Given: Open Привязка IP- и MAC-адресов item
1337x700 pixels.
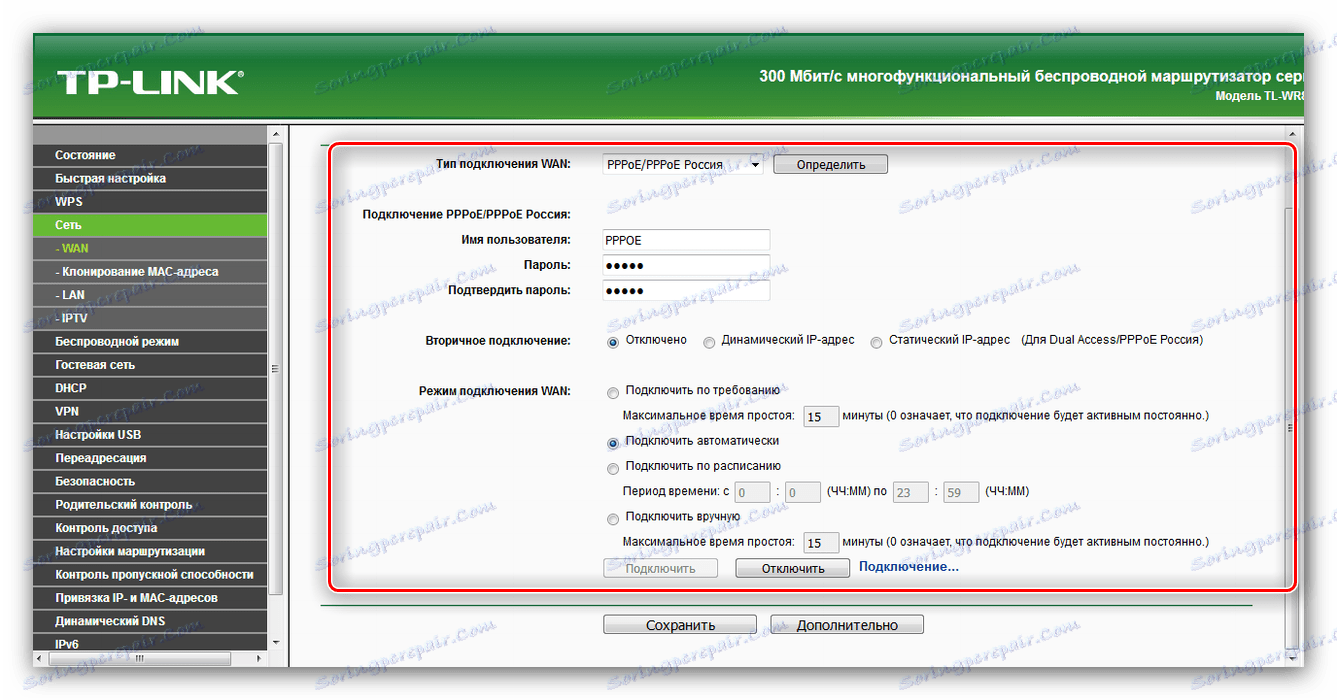Looking at the screenshot, I should click(x=150, y=597).
